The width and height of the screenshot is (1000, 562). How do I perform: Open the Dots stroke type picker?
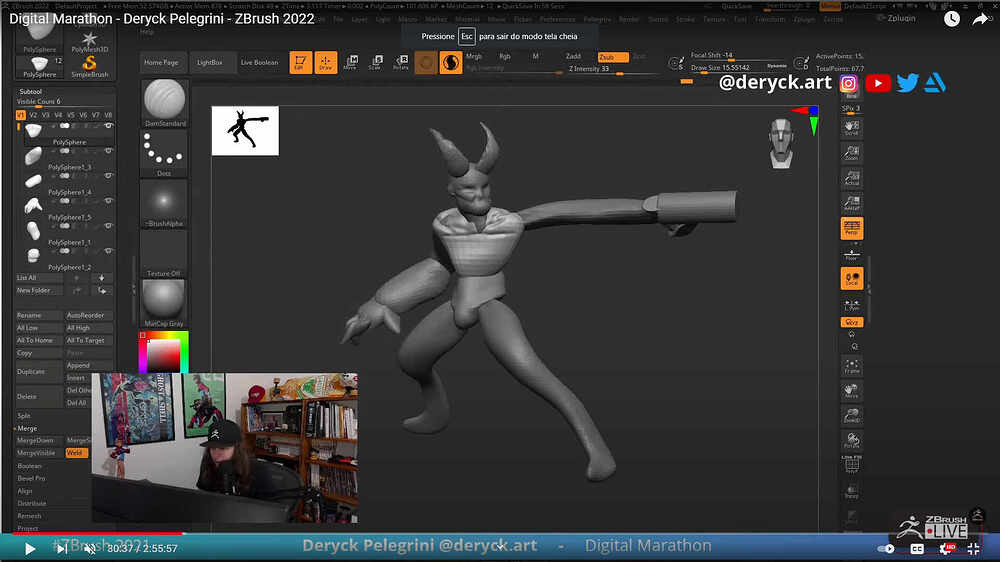(164, 153)
